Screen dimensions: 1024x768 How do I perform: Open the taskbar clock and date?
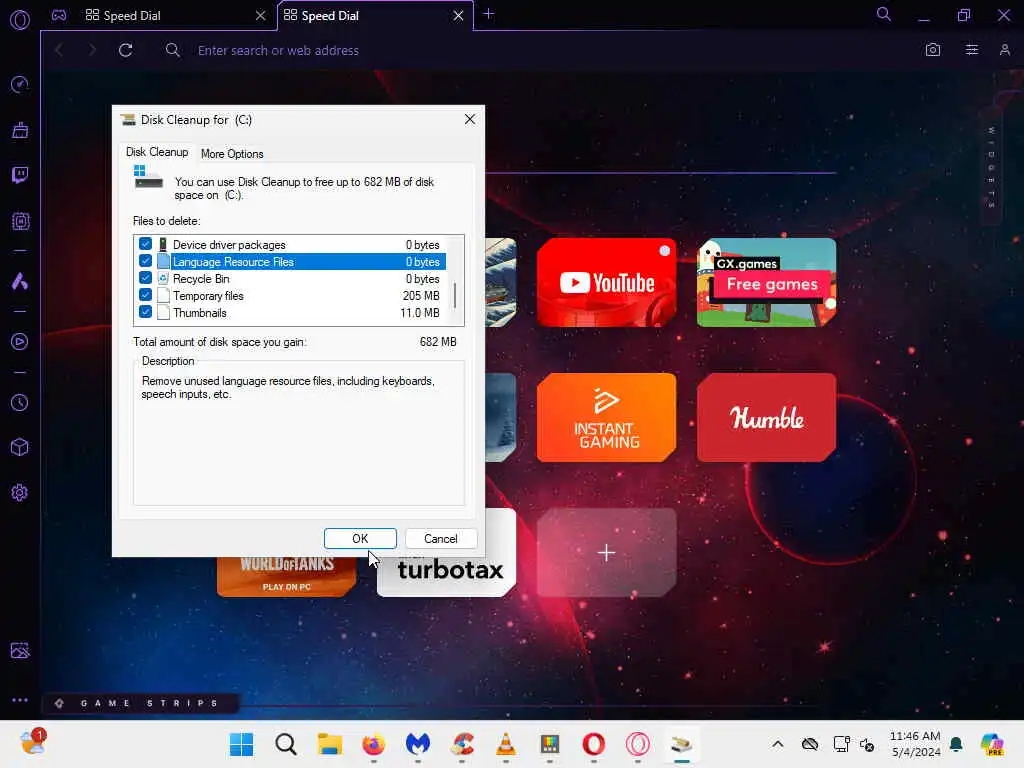[x=915, y=744]
